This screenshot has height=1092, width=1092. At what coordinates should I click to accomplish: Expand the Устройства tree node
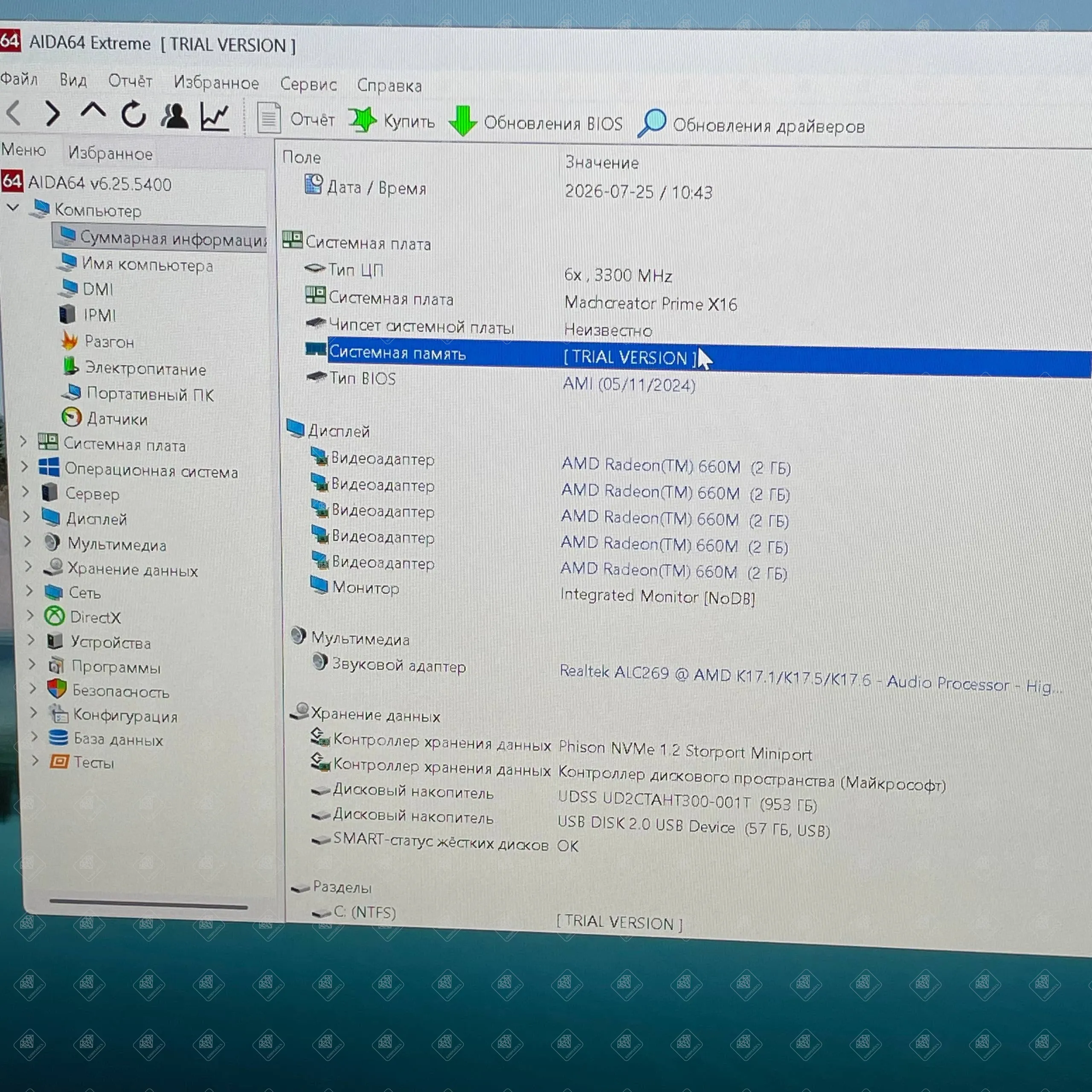pos(32,639)
